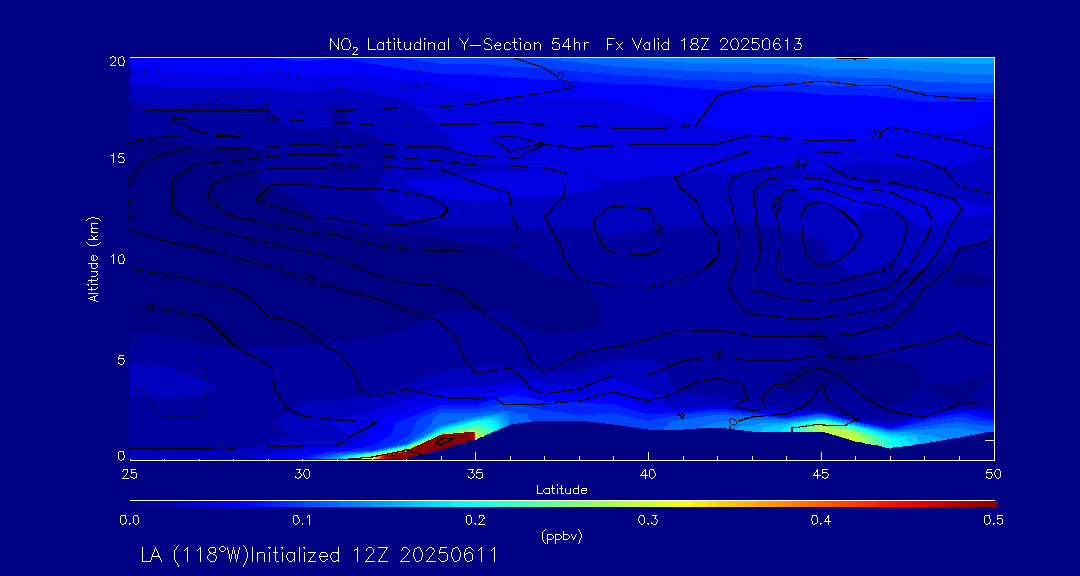
Task: Click the "30" contour line label
Action: [776, 205]
